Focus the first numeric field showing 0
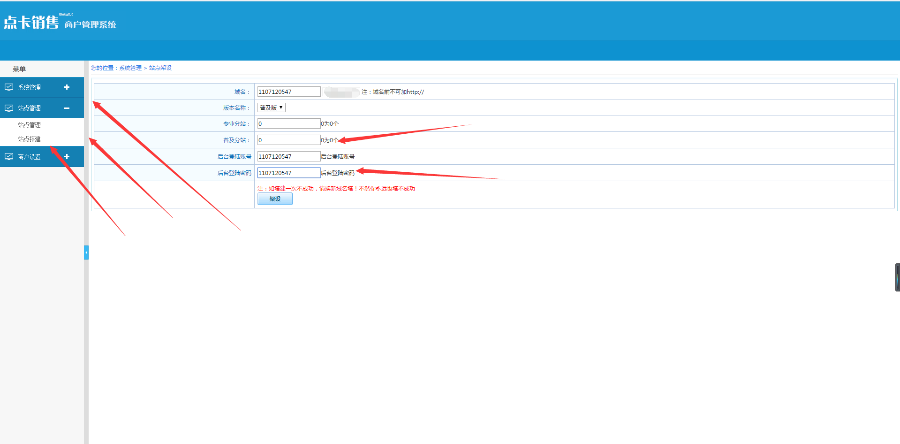The image size is (900, 444). click(289, 123)
